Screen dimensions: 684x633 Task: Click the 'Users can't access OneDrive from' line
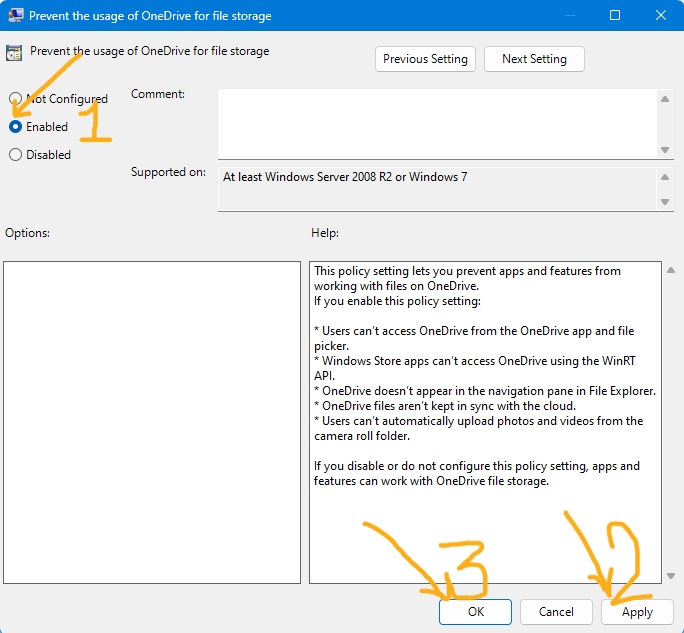(474, 338)
